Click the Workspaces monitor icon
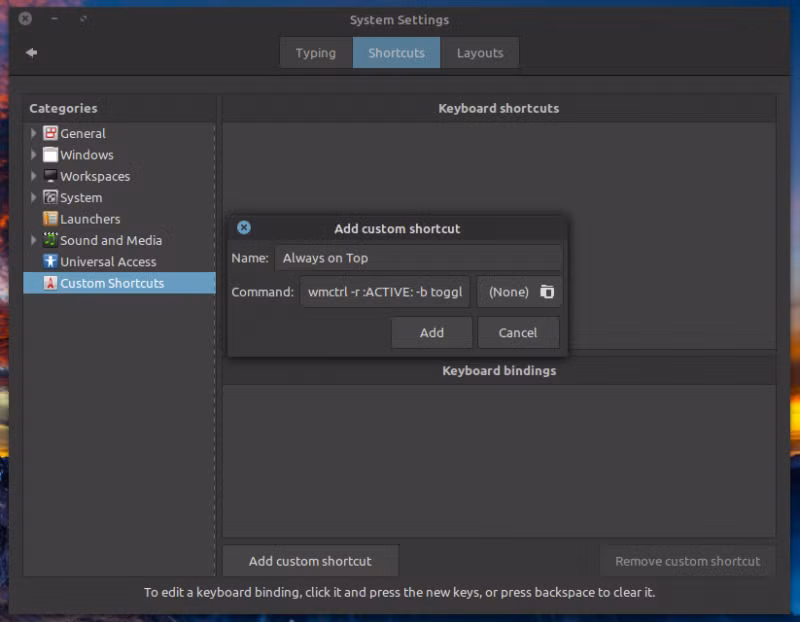The image size is (800, 622). pyautogui.click(x=50, y=176)
